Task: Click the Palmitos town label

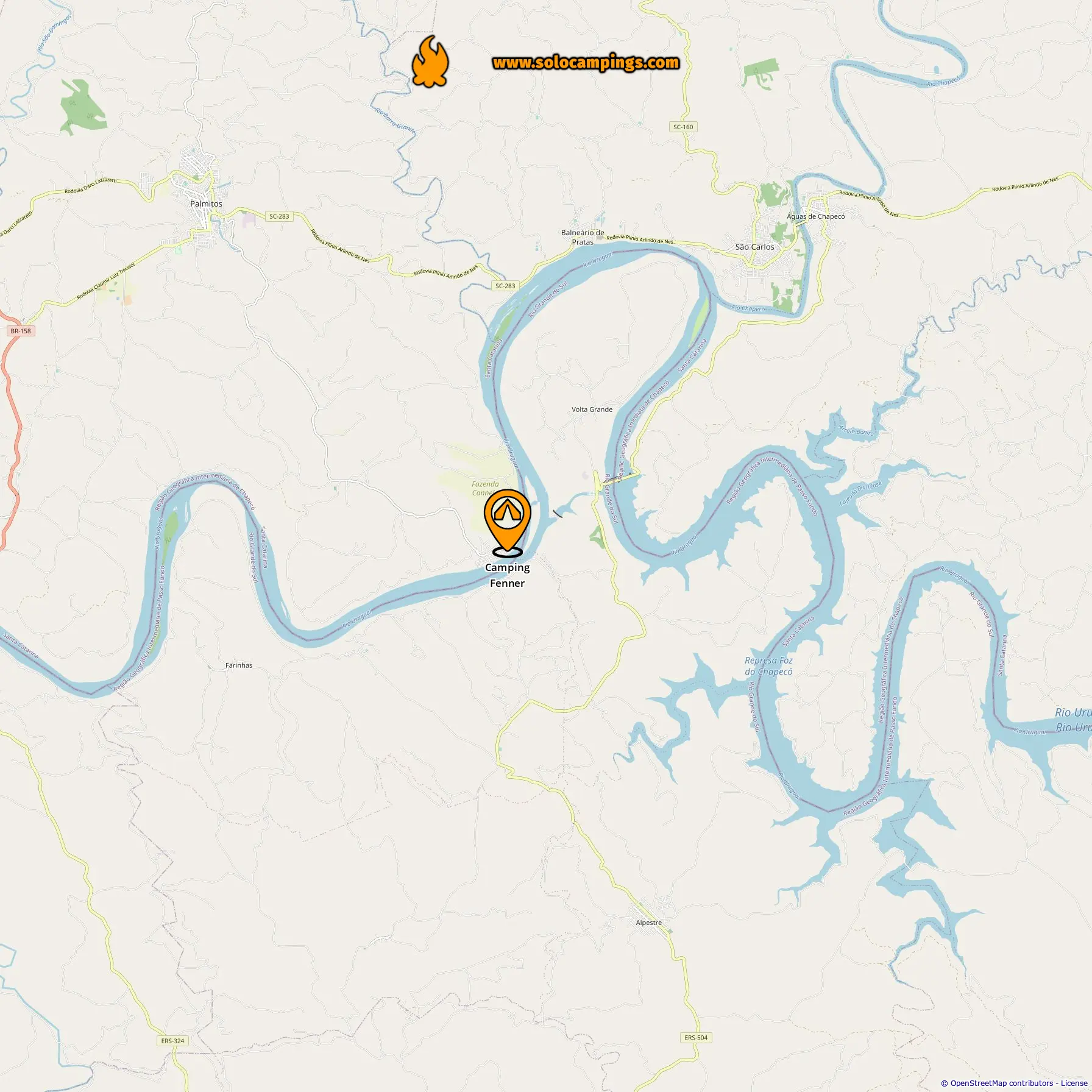Action: (x=206, y=204)
